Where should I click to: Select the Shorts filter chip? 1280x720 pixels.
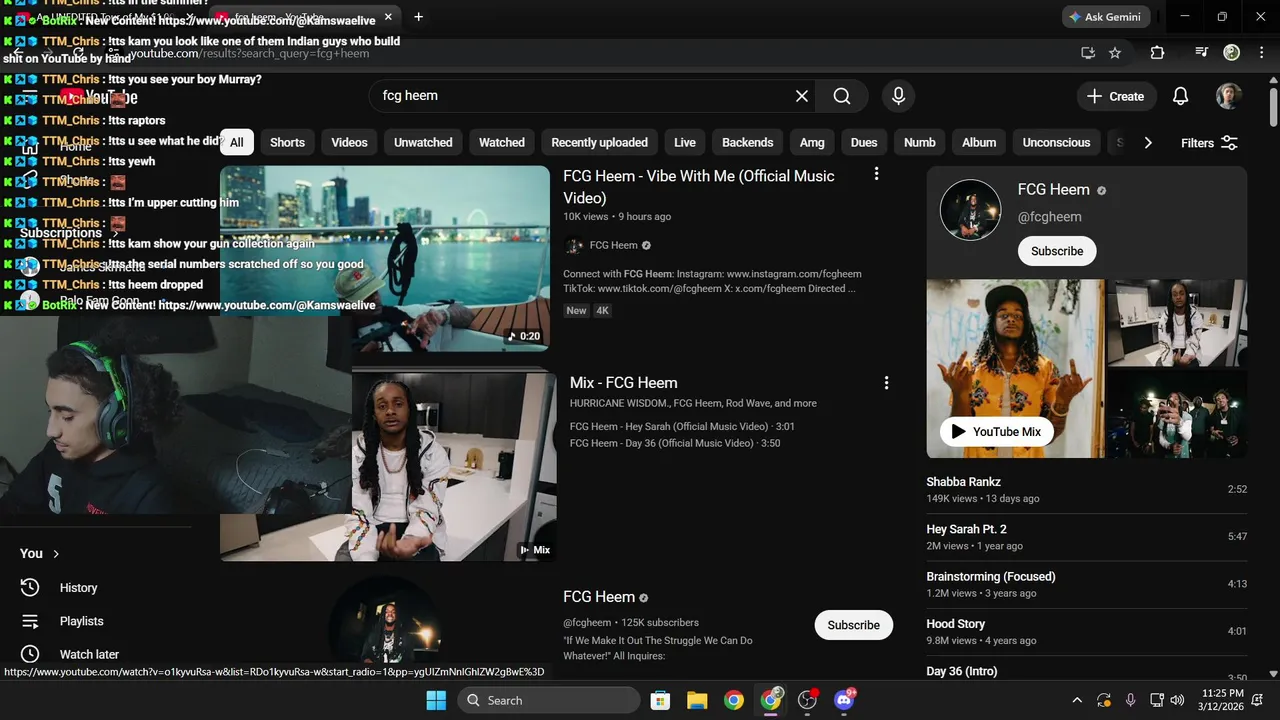287,142
